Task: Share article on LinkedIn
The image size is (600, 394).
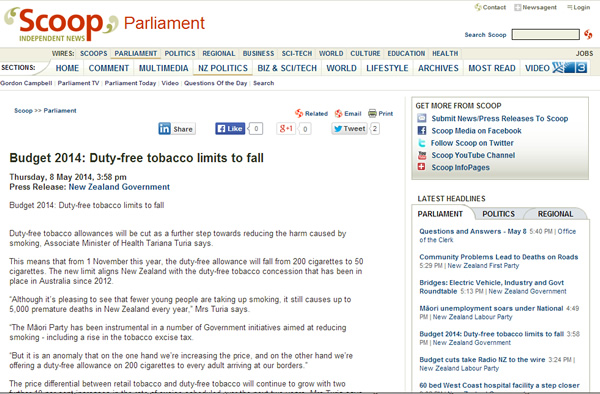Action: [177, 129]
